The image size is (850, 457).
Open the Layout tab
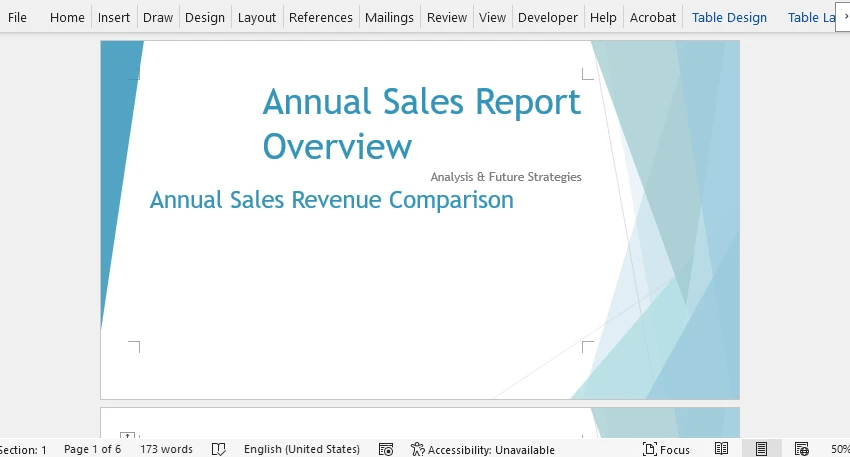coord(257,17)
